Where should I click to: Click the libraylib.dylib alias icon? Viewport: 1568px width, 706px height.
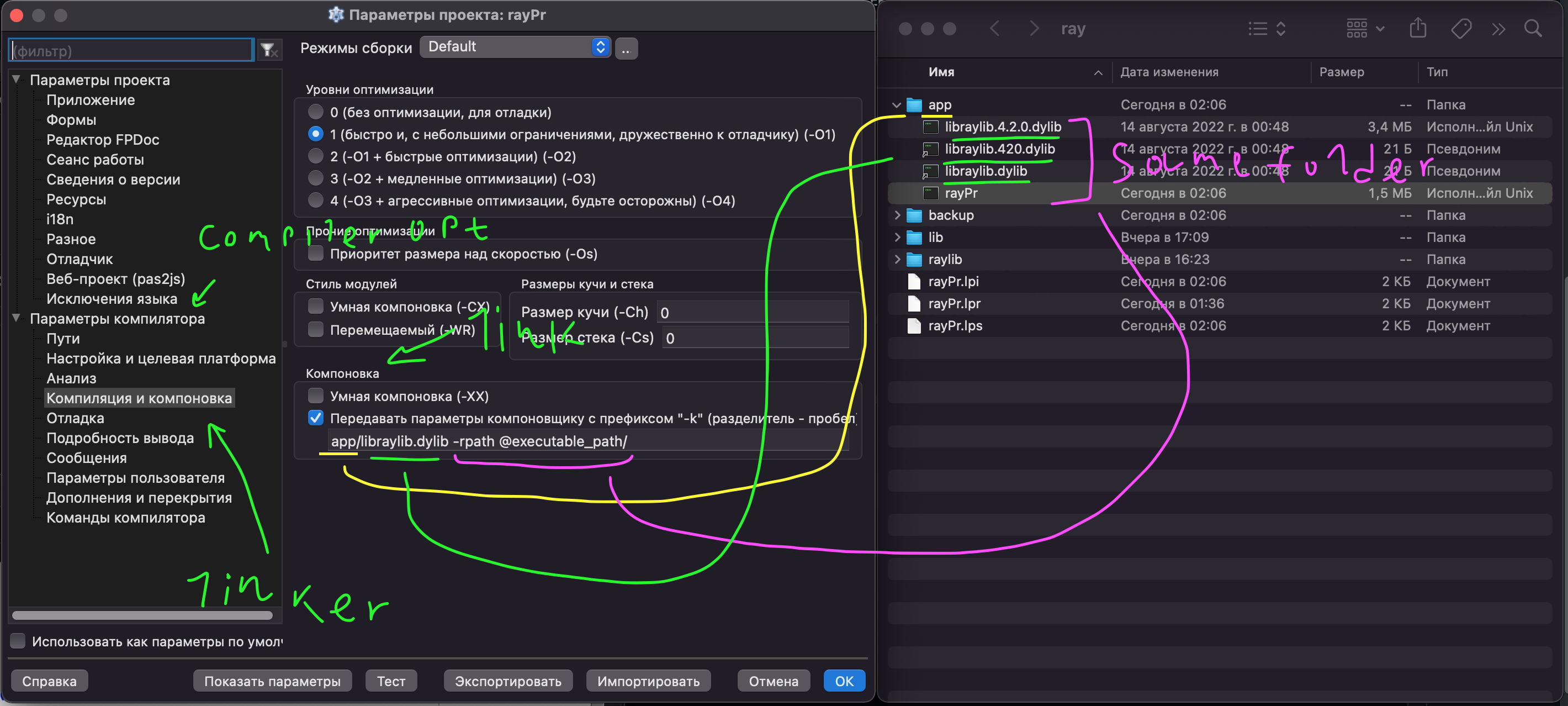click(x=931, y=171)
